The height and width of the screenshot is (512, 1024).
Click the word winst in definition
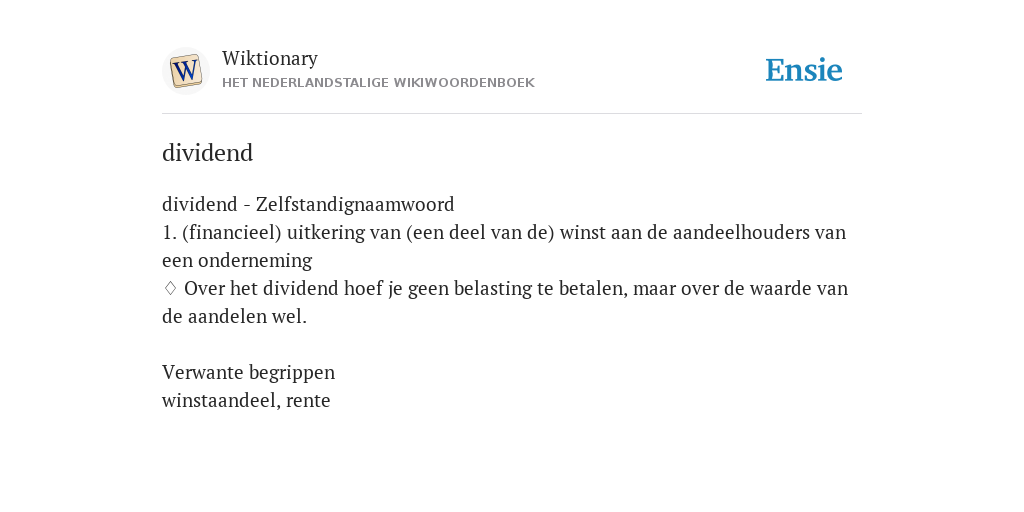[583, 232]
